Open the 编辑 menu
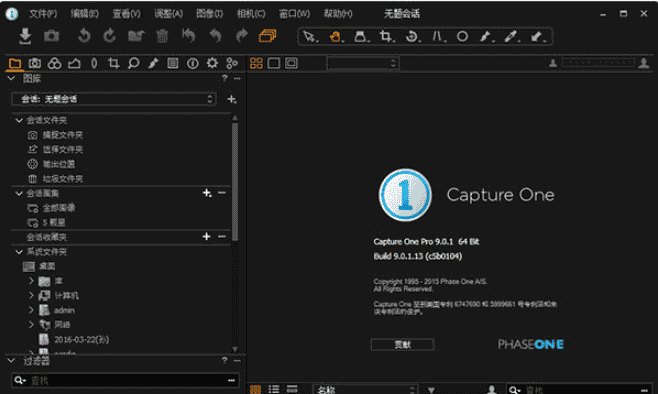The height and width of the screenshot is (394, 658). tap(84, 14)
